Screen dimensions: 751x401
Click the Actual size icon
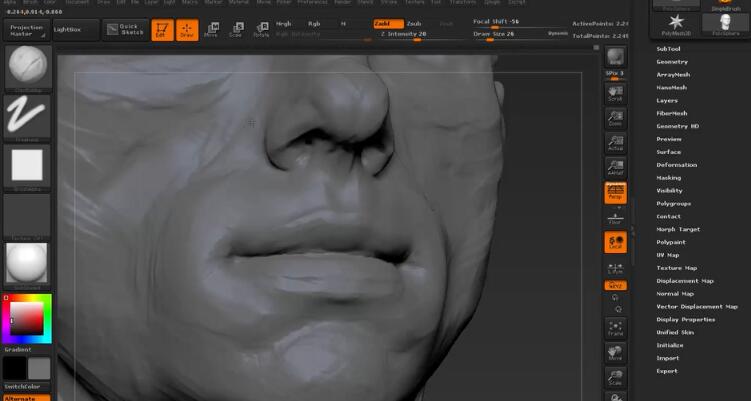click(x=615, y=143)
